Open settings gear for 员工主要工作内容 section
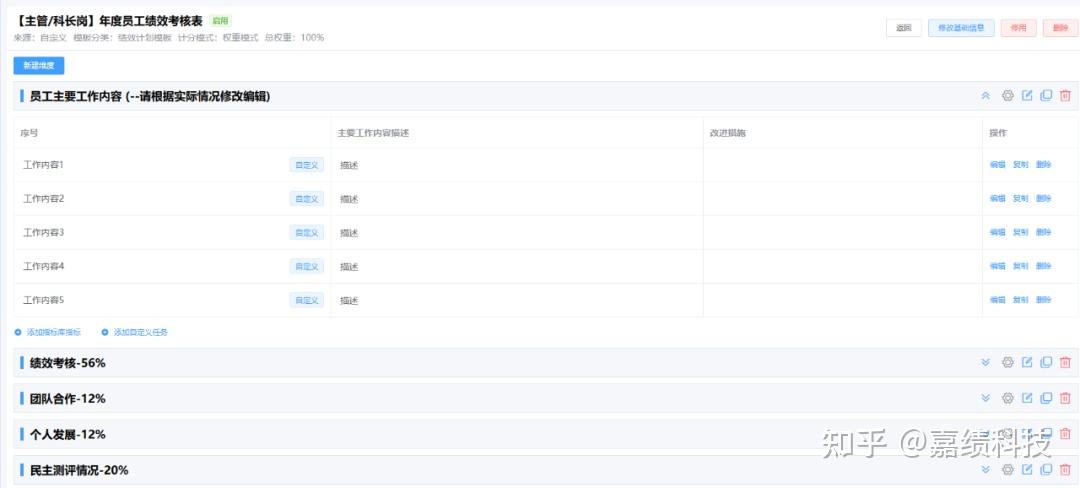 1008,96
